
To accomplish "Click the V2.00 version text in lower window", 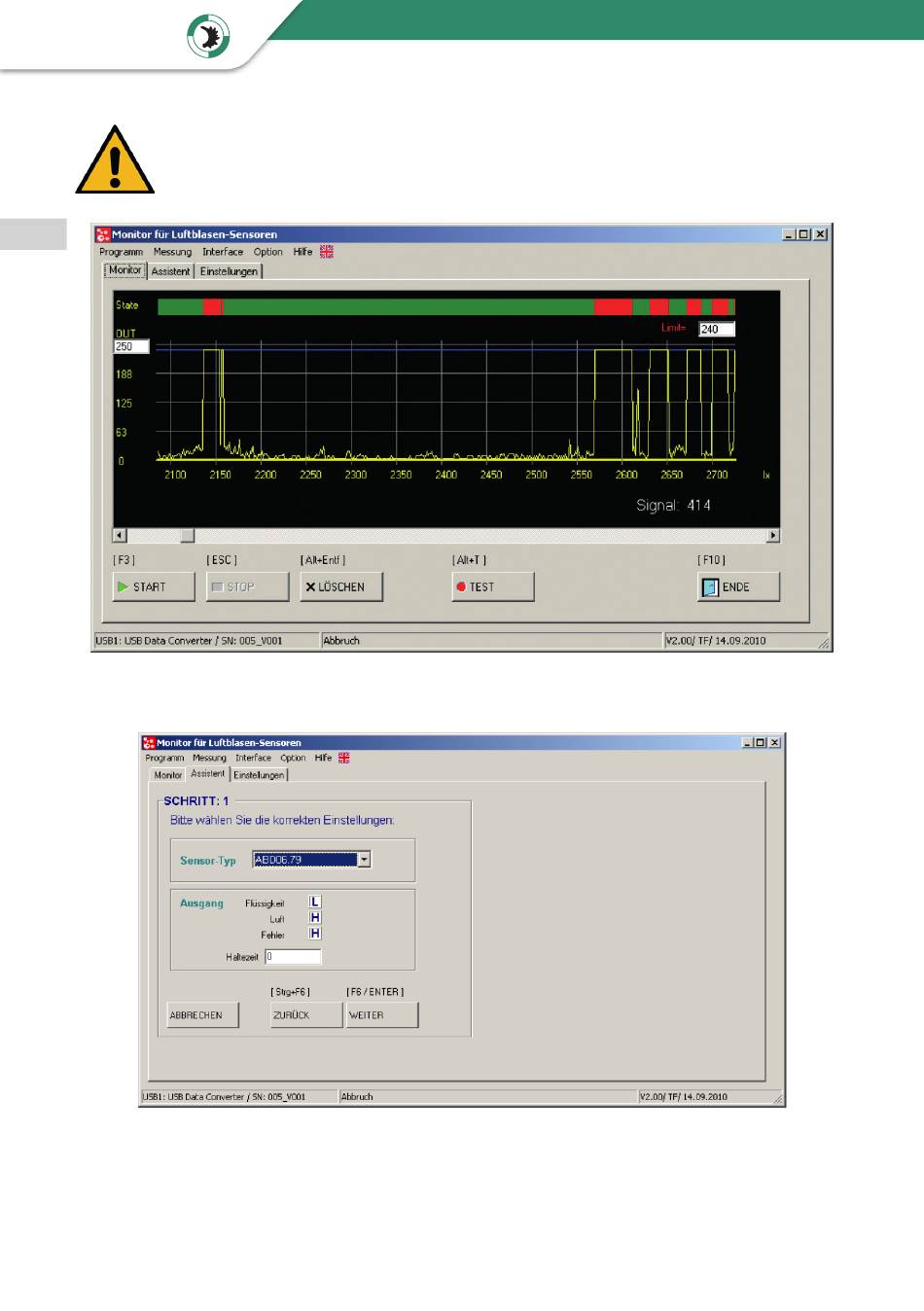I will click(683, 1097).
